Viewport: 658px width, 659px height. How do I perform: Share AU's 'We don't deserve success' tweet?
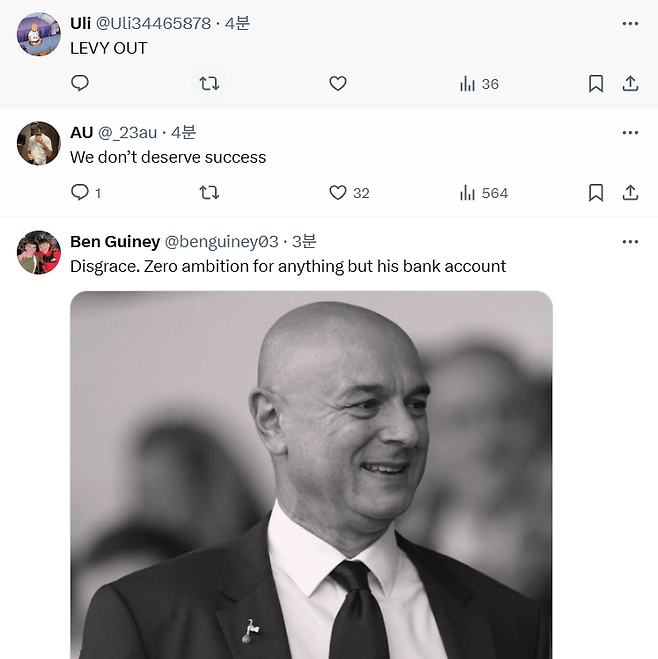click(x=630, y=193)
